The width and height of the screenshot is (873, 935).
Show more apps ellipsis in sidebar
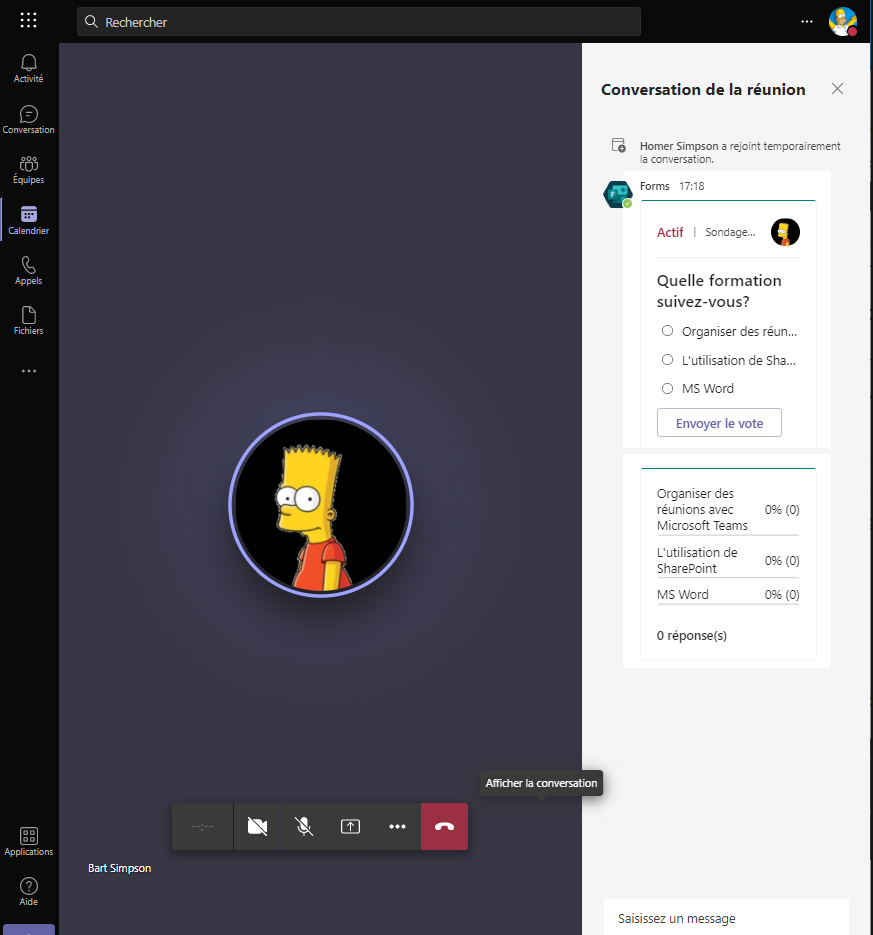(29, 371)
